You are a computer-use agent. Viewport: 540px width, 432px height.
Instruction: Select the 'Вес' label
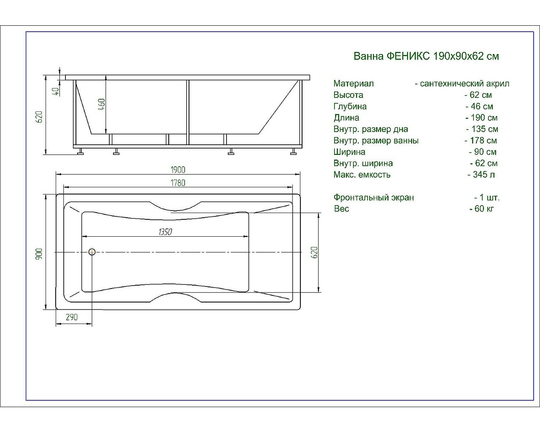(341, 209)
